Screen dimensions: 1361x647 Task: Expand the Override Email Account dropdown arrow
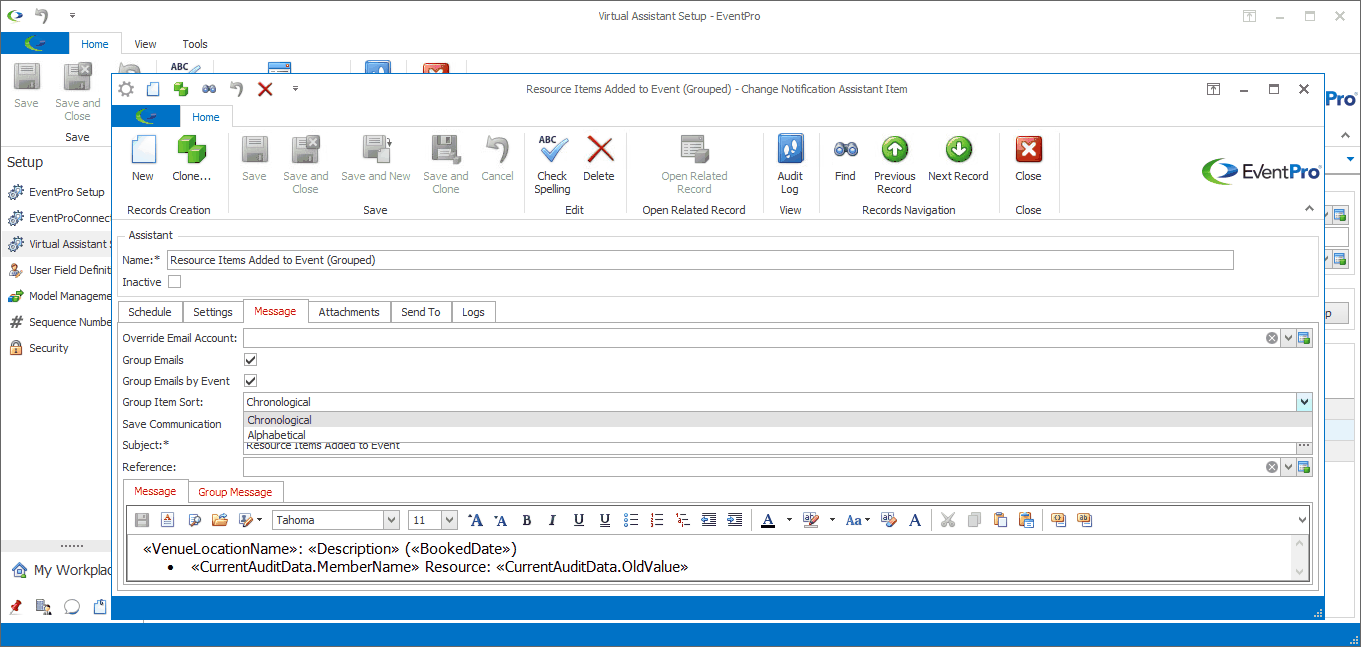1288,338
